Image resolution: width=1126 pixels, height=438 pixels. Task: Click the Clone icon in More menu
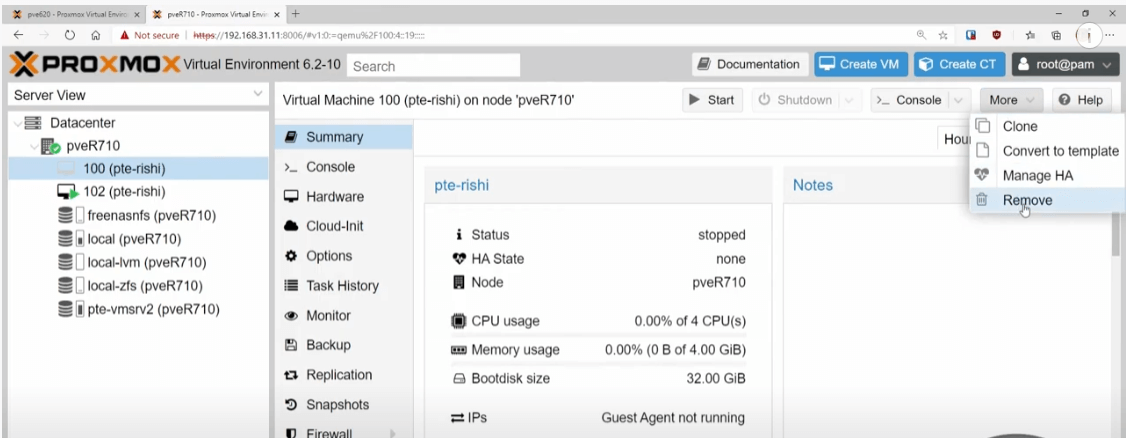click(982, 127)
